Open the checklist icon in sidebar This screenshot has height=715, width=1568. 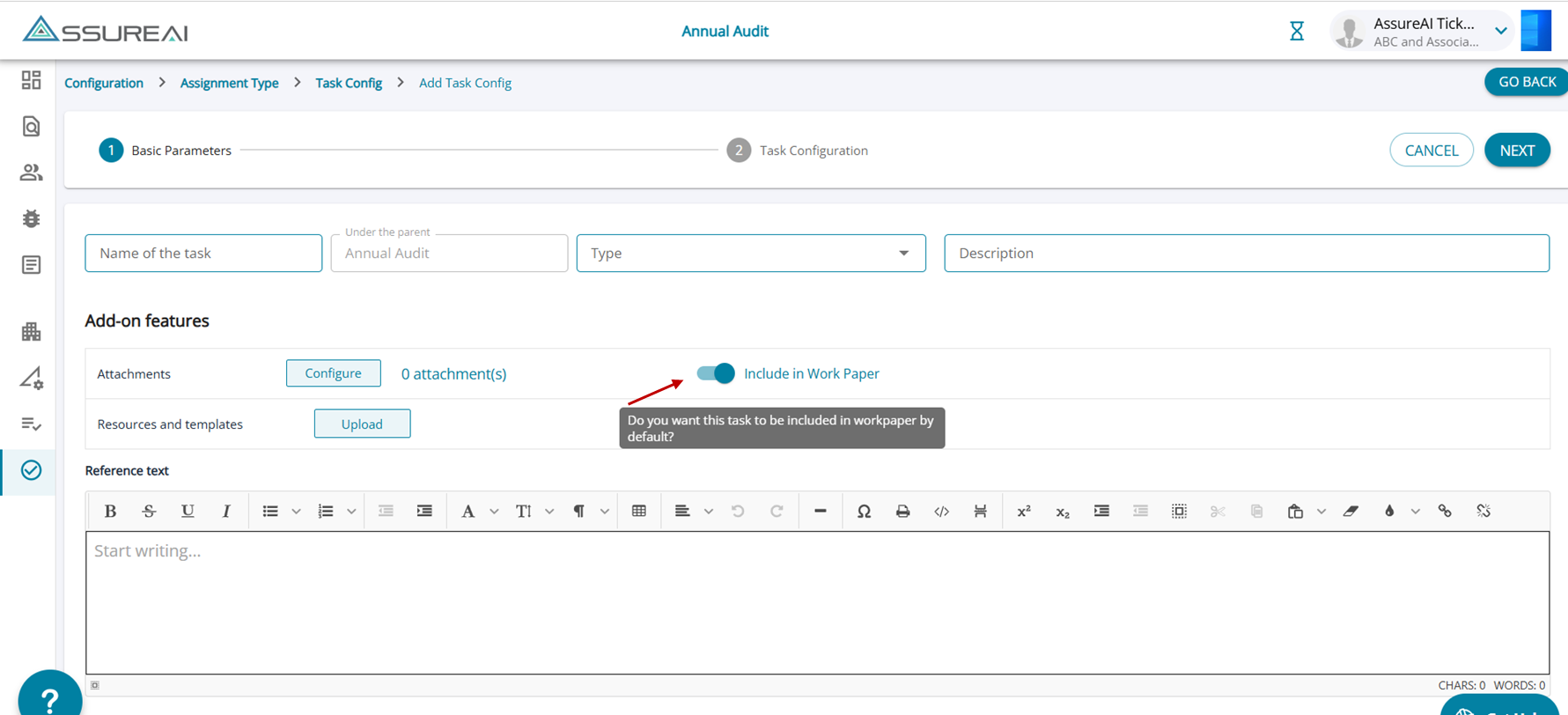[x=32, y=424]
